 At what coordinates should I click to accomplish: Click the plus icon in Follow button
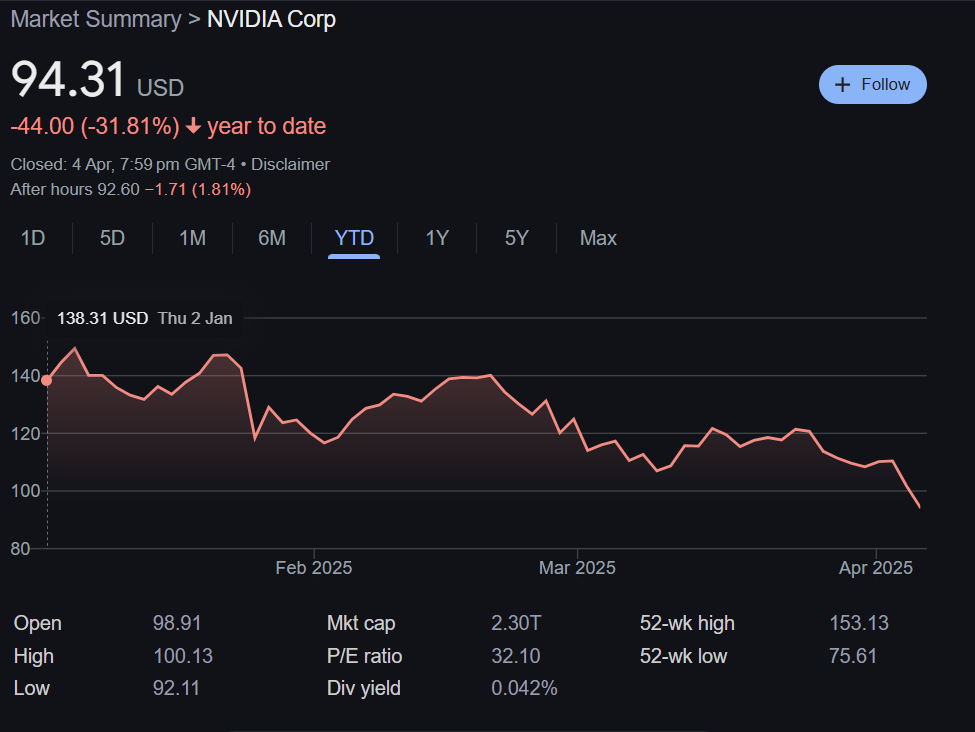(843, 85)
